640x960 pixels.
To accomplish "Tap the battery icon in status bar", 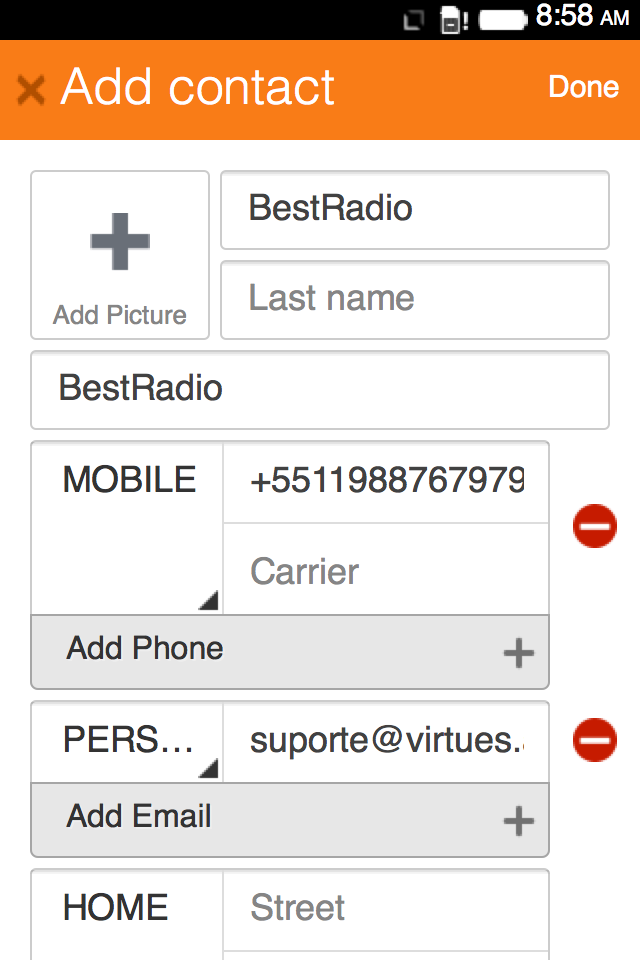I will 502,19.
